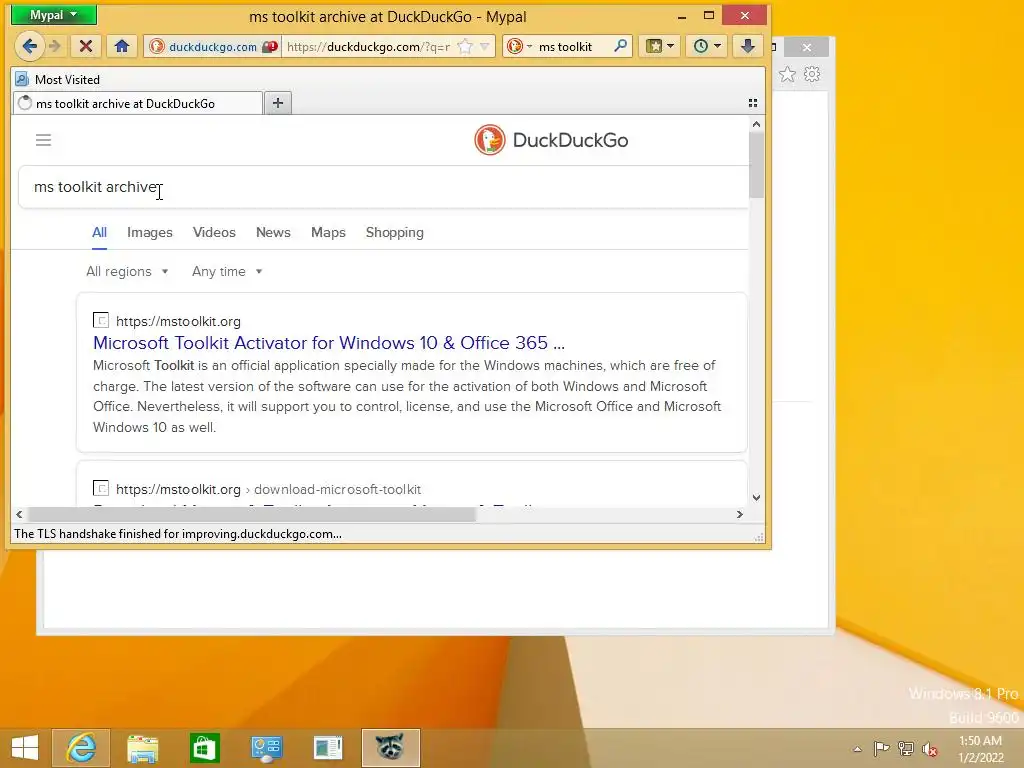This screenshot has height=768, width=1024.
Task: Select the ms toolkit archive tab
Action: pos(138,103)
